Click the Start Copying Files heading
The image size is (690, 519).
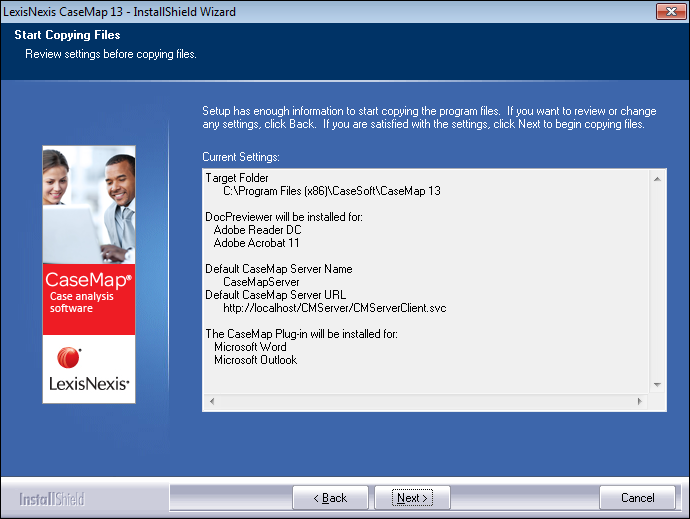coord(67,35)
